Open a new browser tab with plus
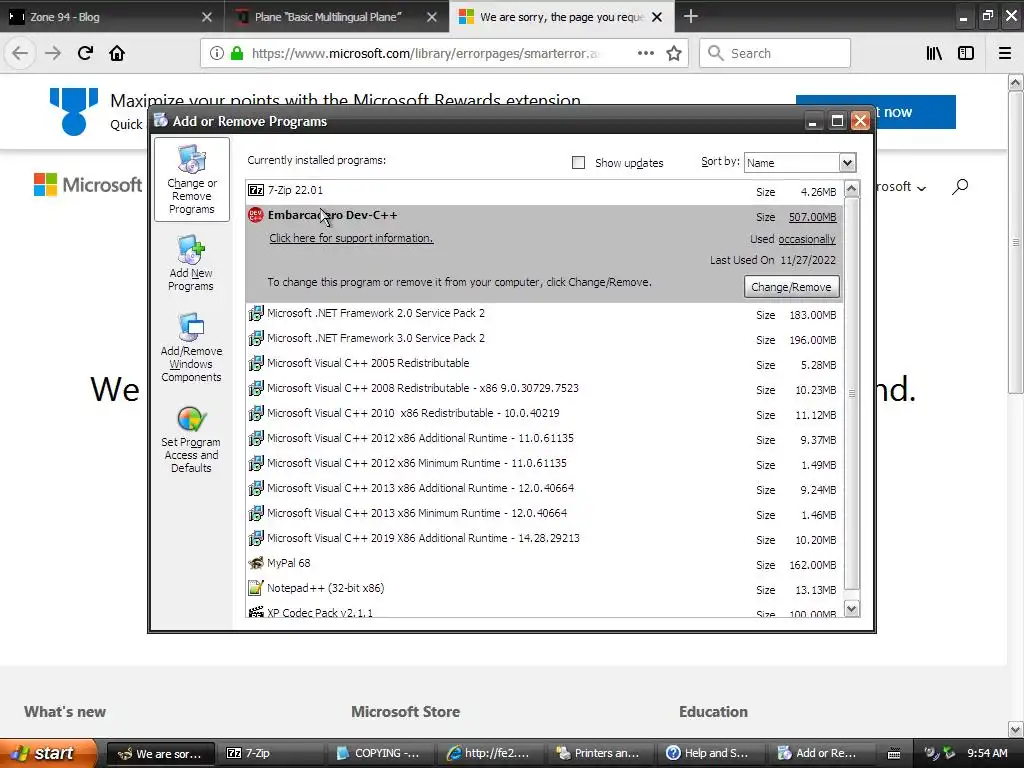The height and width of the screenshot is (768, 1024). pyautogui.click(x=690, y=16)
